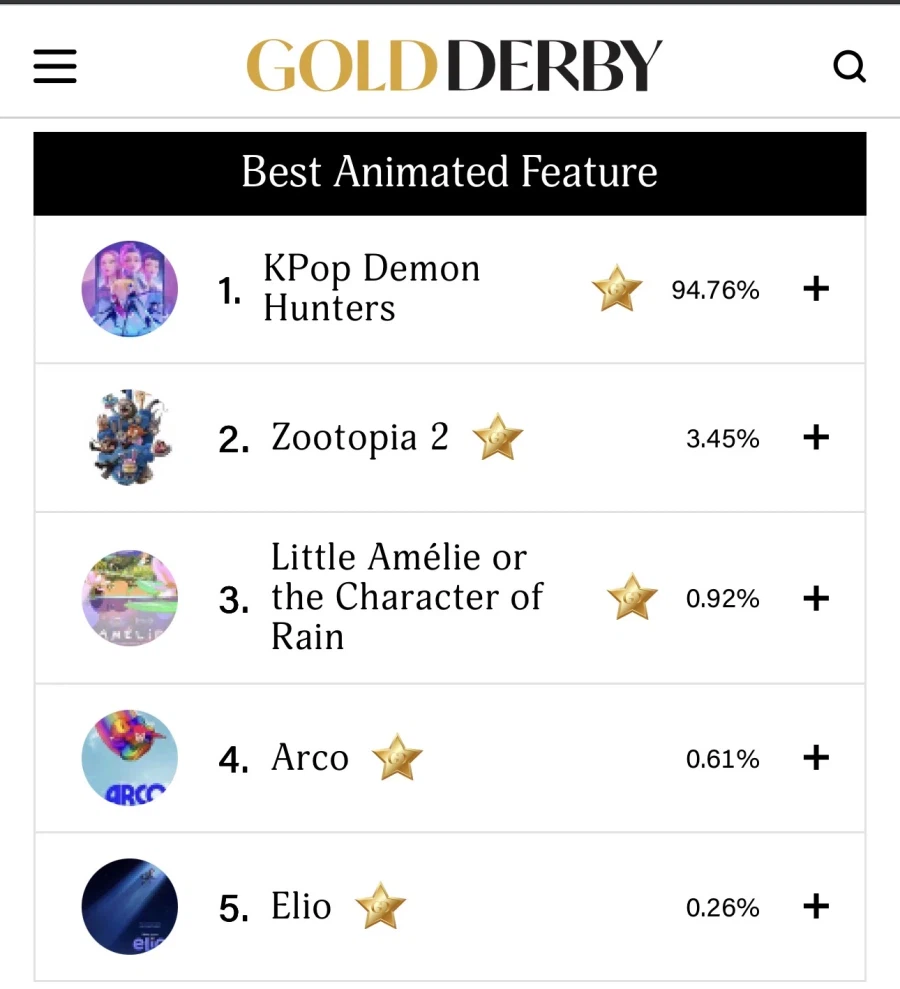Click the Best Animated Feature header

click(x=449, y=172)
